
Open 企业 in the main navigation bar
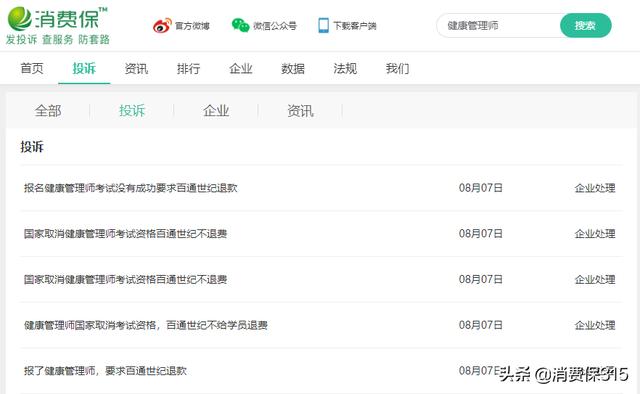tap(241, 68)
